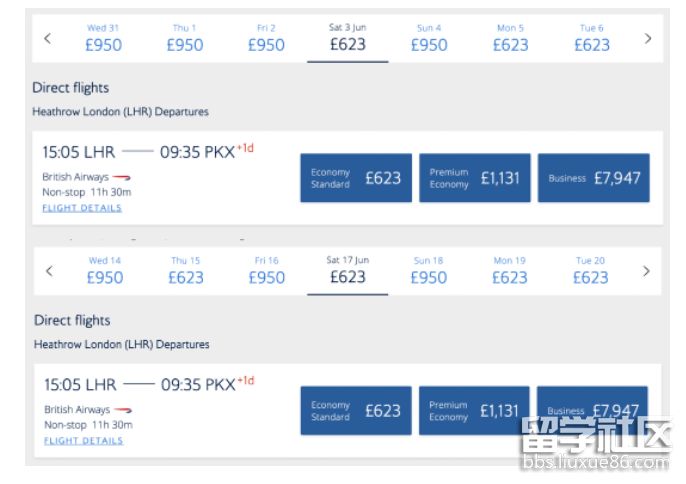Viewport: 686px width, 484px height.
Task: Choose Sat 3 Jun selected date
Action: [x=347, y=38]
